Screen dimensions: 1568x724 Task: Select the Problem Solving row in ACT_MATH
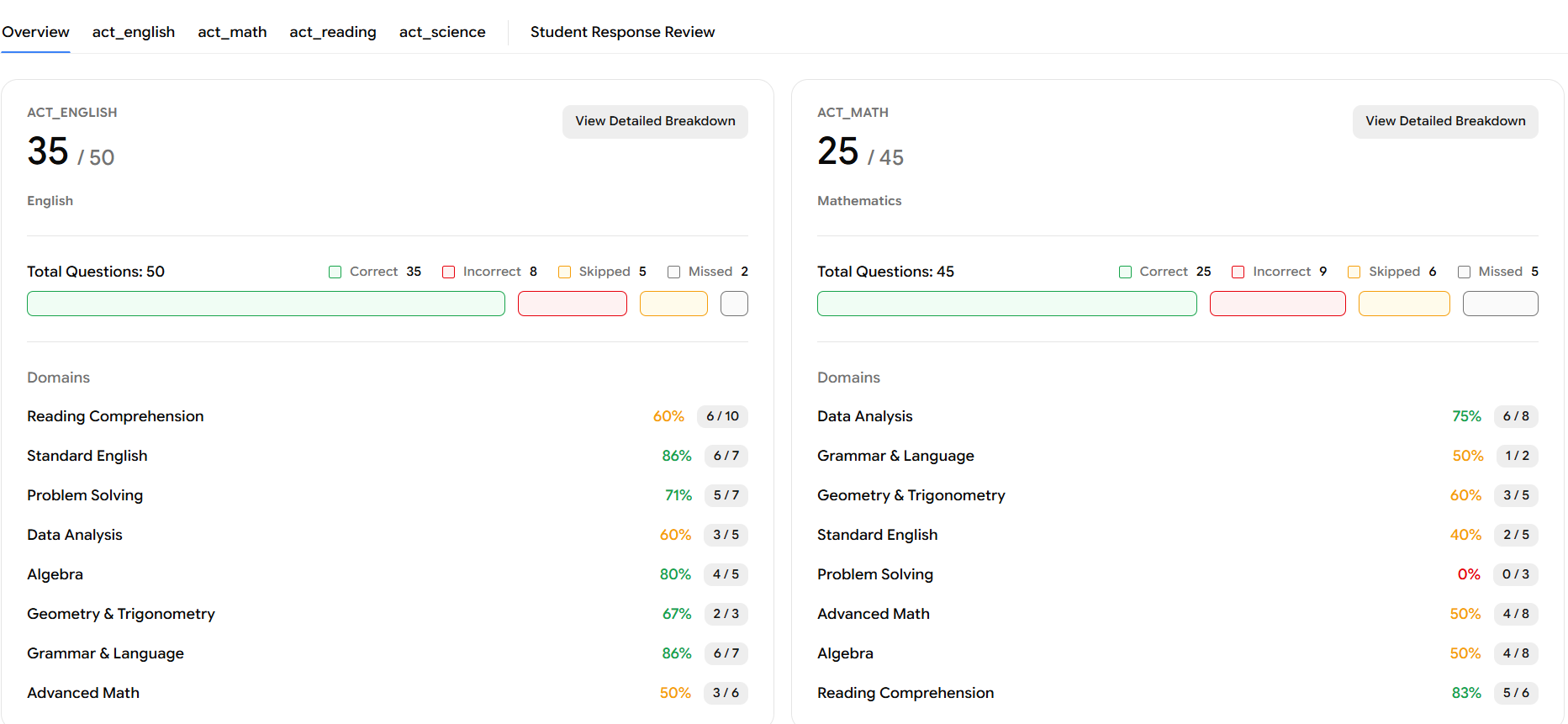coord(875,574)
